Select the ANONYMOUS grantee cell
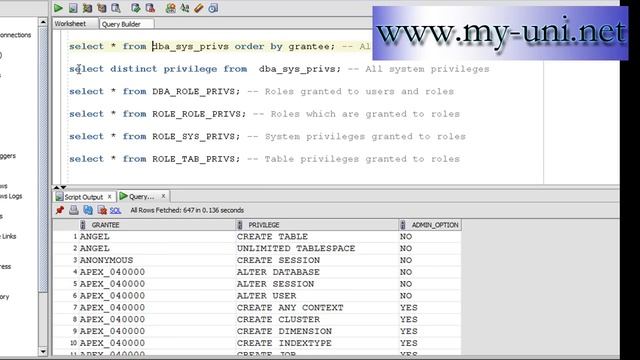This screenshot has height=360, width=640. click(157, 260)
